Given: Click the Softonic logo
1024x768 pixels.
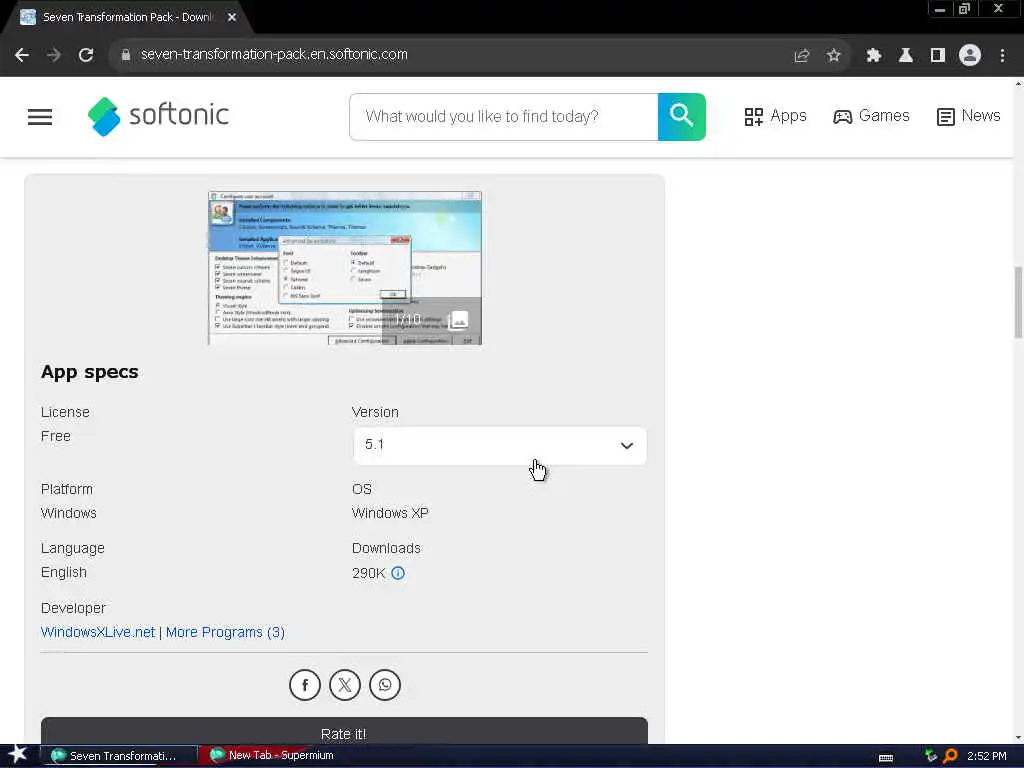Looking at the screenshot, I should pos(158,116).
